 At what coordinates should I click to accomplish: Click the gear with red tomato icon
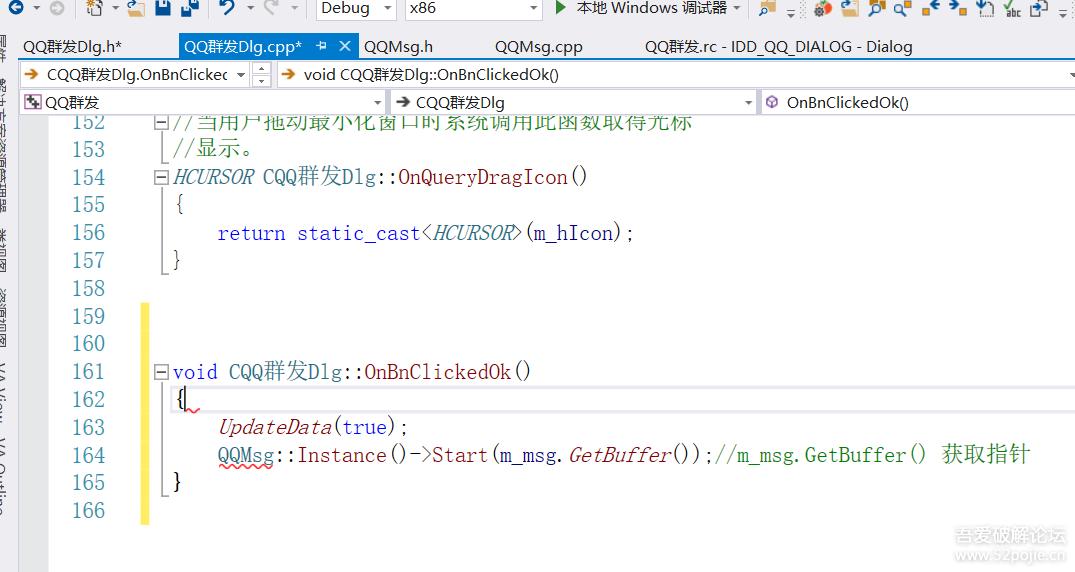(822, 8)
